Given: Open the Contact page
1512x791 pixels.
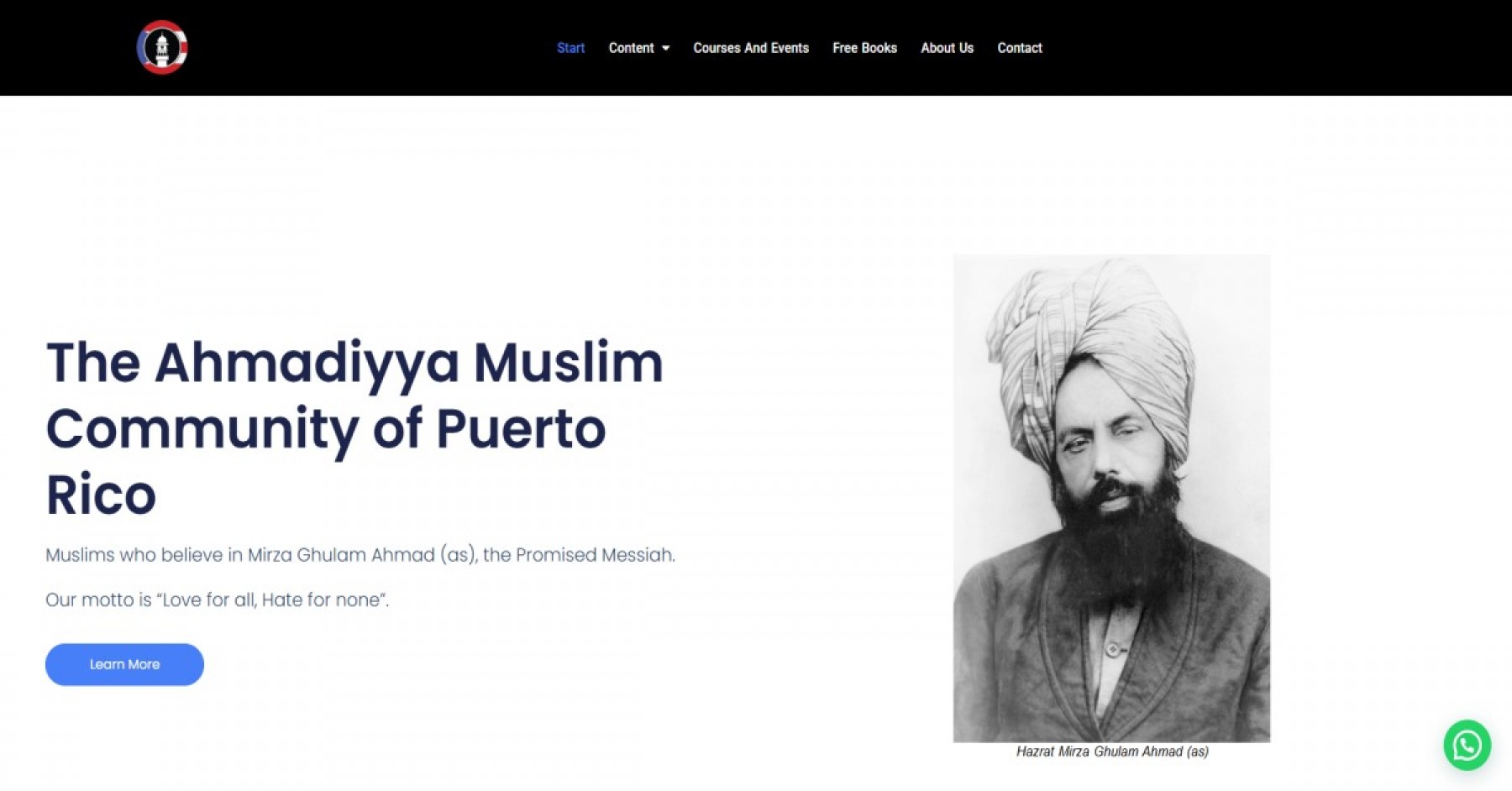Looking at the screenshot, I should 1019,48.
